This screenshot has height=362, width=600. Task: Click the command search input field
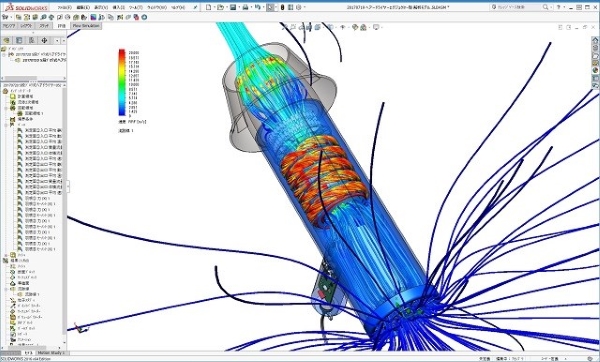click(x=517, y=7)
